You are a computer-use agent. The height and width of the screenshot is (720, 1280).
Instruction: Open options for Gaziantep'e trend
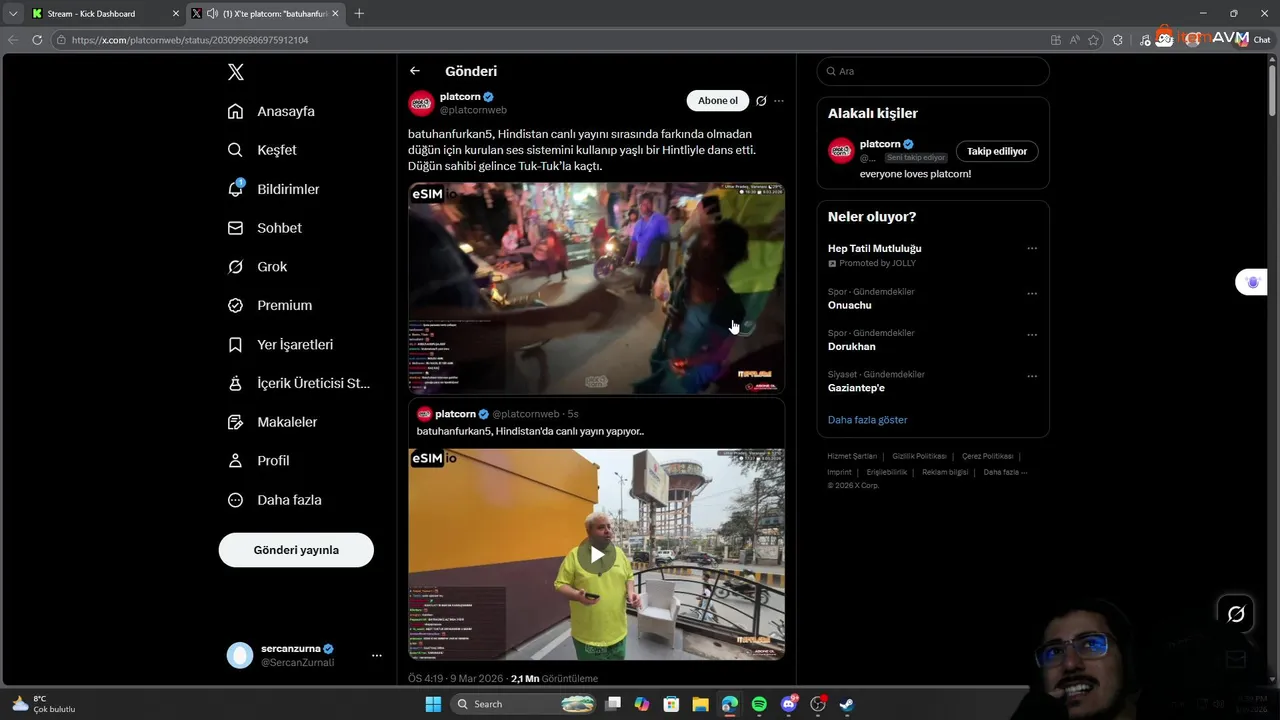[x=1032, y=377]
